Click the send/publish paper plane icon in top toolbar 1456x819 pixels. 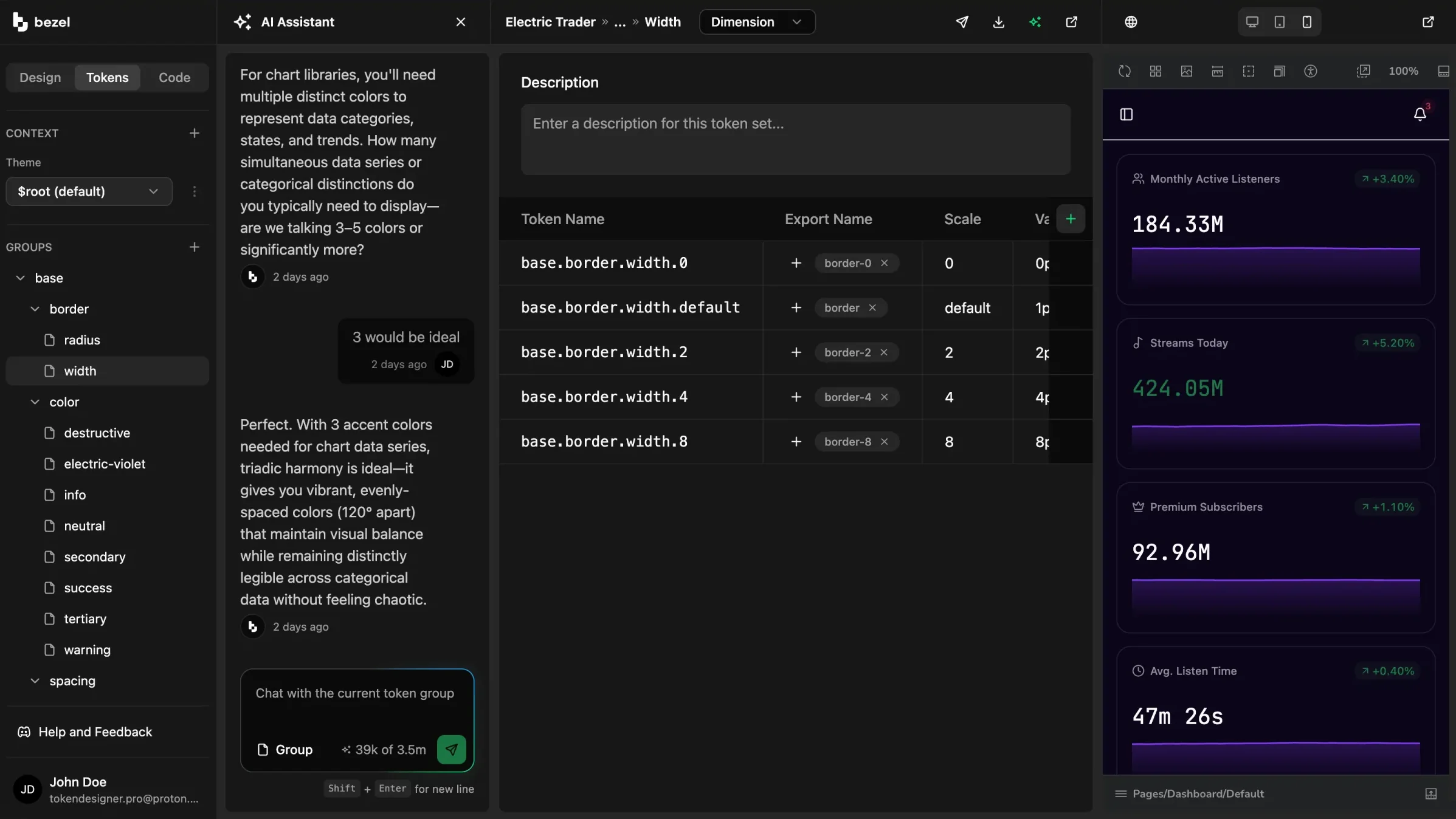pos(962,22)
